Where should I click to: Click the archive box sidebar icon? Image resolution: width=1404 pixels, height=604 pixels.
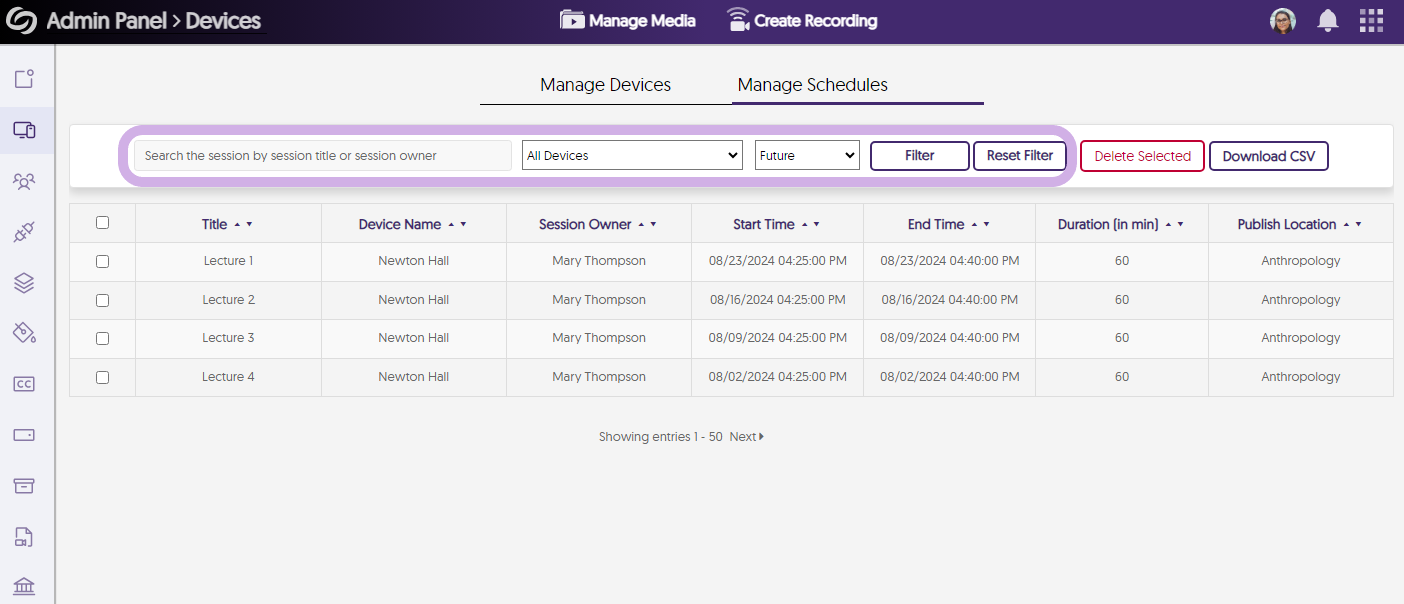pos(24,486)
